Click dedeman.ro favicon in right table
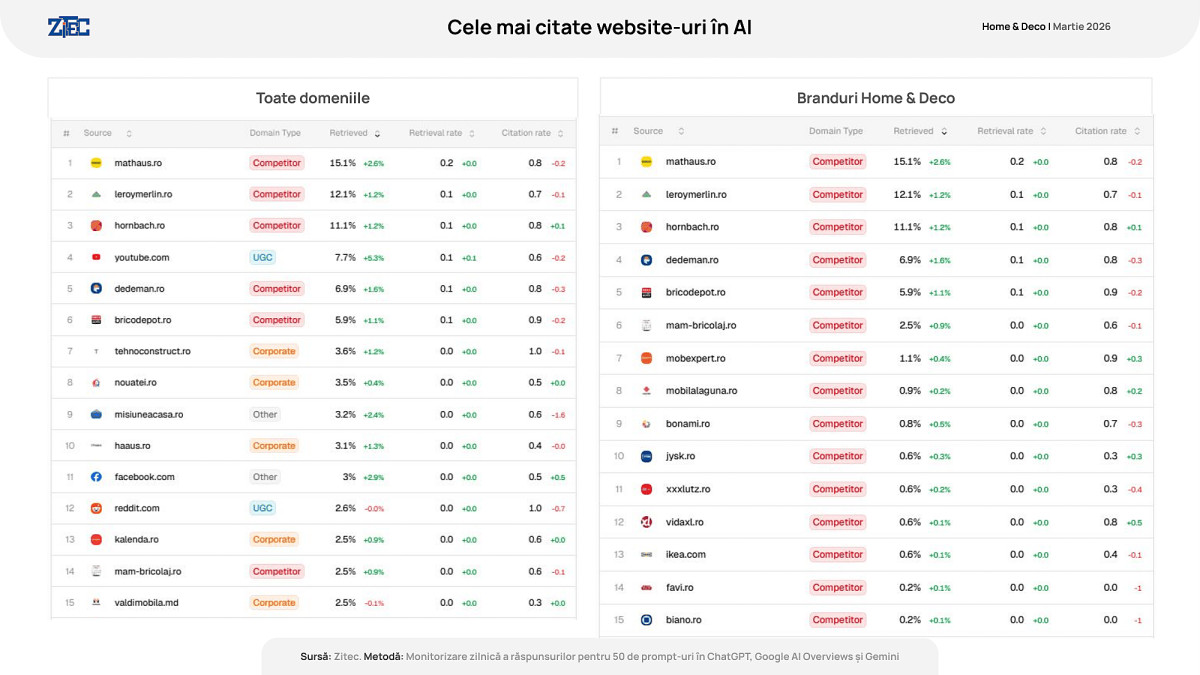The height and width of the screenshot is (675, 1200). tap(646, 260)
